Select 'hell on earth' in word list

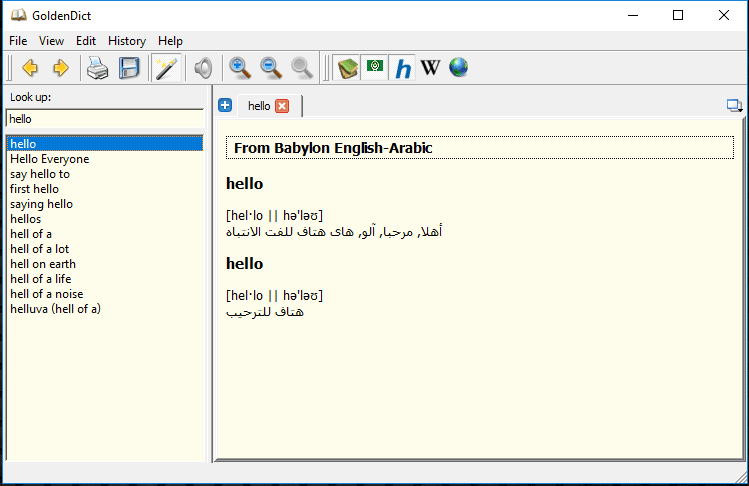click(x=42, y=264)
